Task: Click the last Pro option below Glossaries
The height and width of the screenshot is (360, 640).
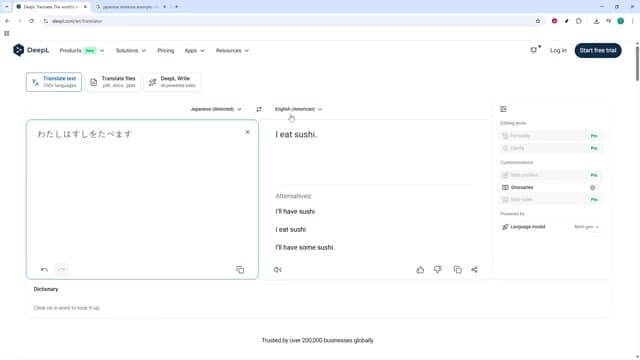Action: [x=551, y=200]
